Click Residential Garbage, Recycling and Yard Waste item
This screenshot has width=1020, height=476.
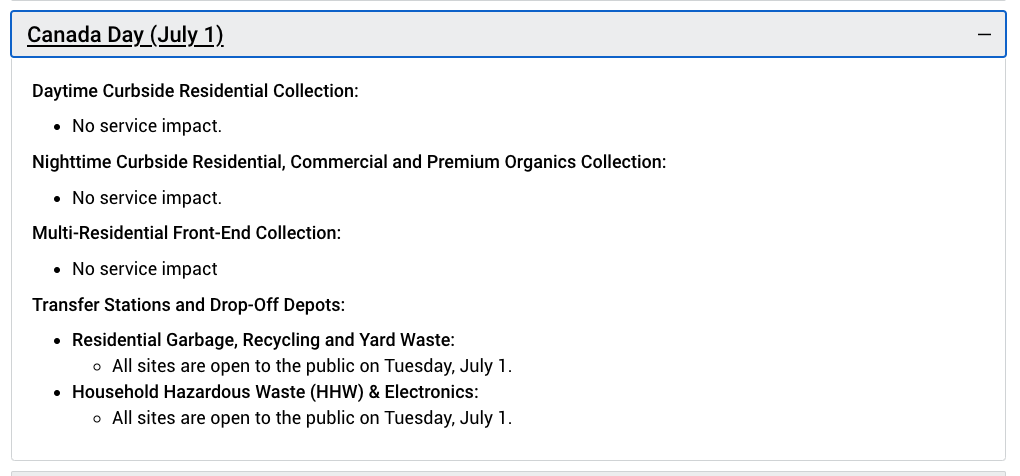263,340
